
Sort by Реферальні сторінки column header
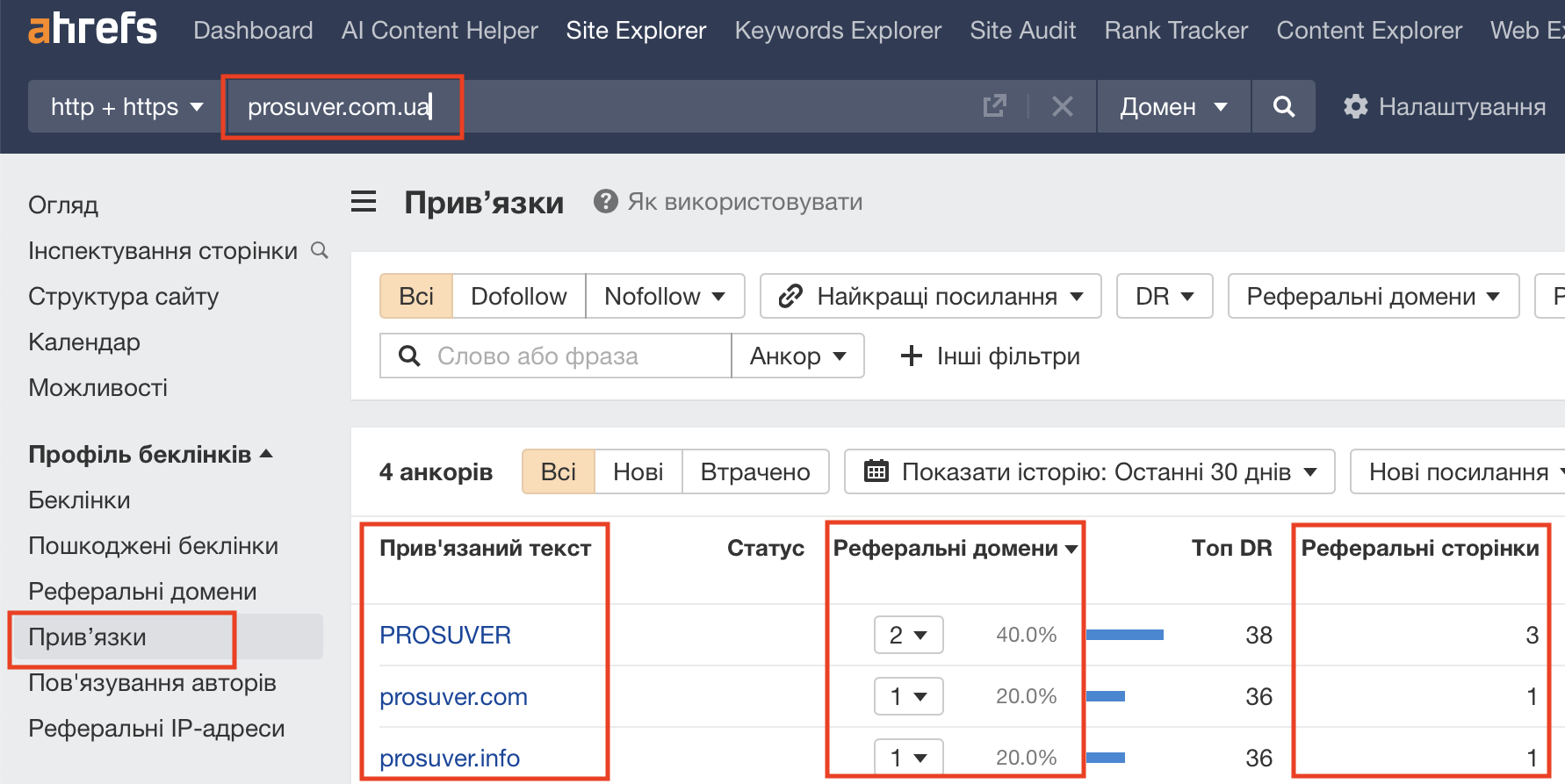(x=1420, y=548)
